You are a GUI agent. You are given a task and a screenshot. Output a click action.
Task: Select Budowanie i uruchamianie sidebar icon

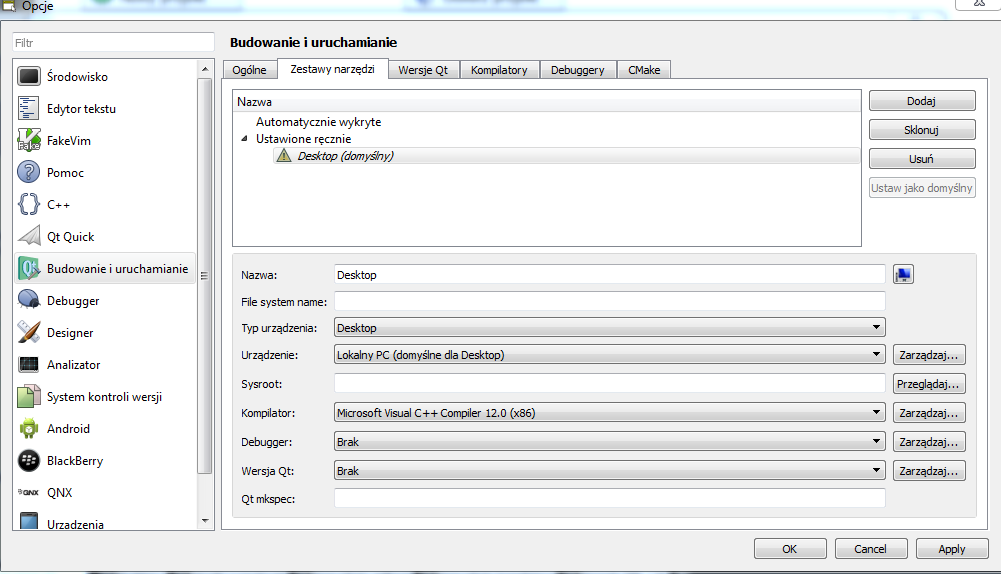(28, 269)
